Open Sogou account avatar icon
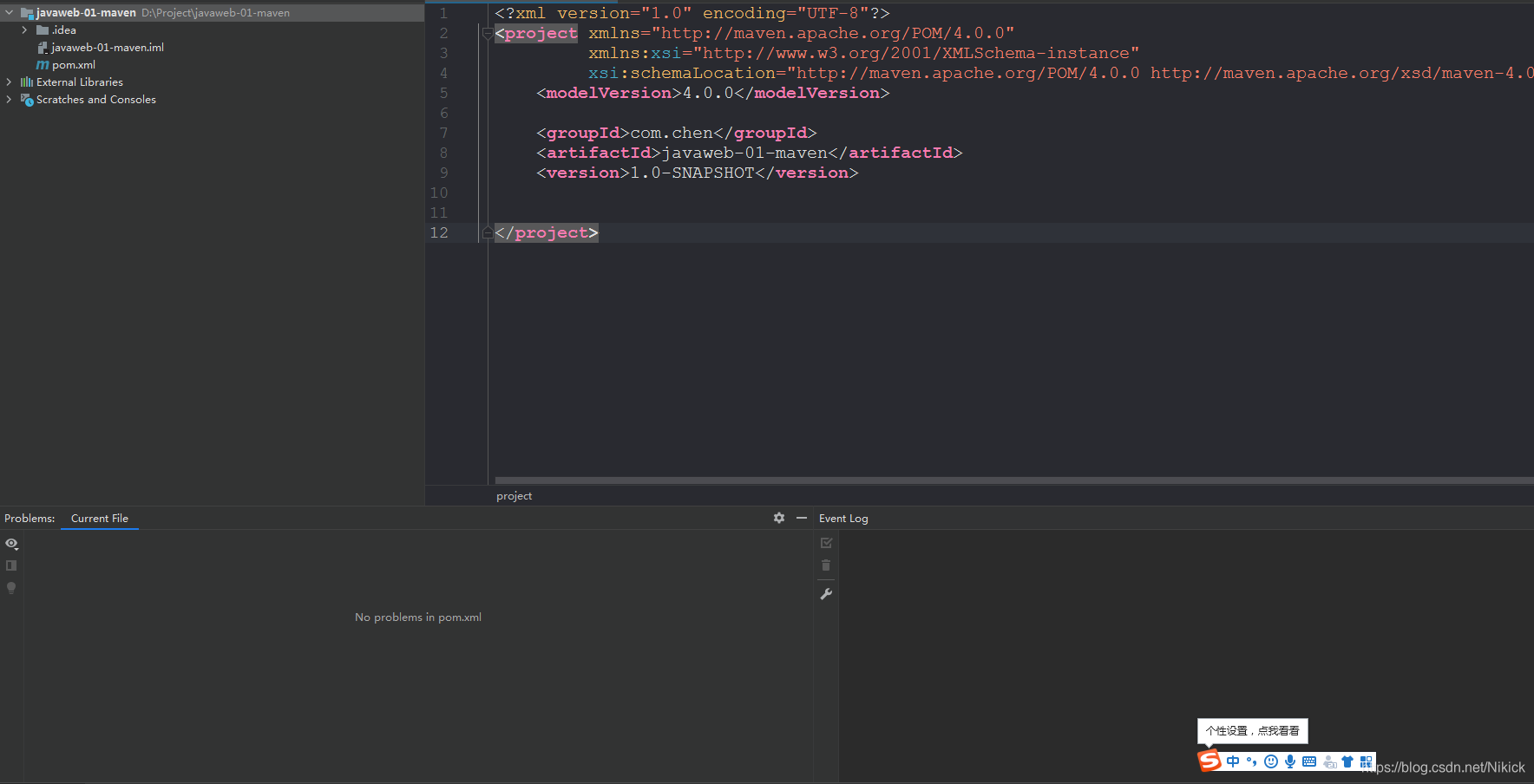 (1329, 762)
